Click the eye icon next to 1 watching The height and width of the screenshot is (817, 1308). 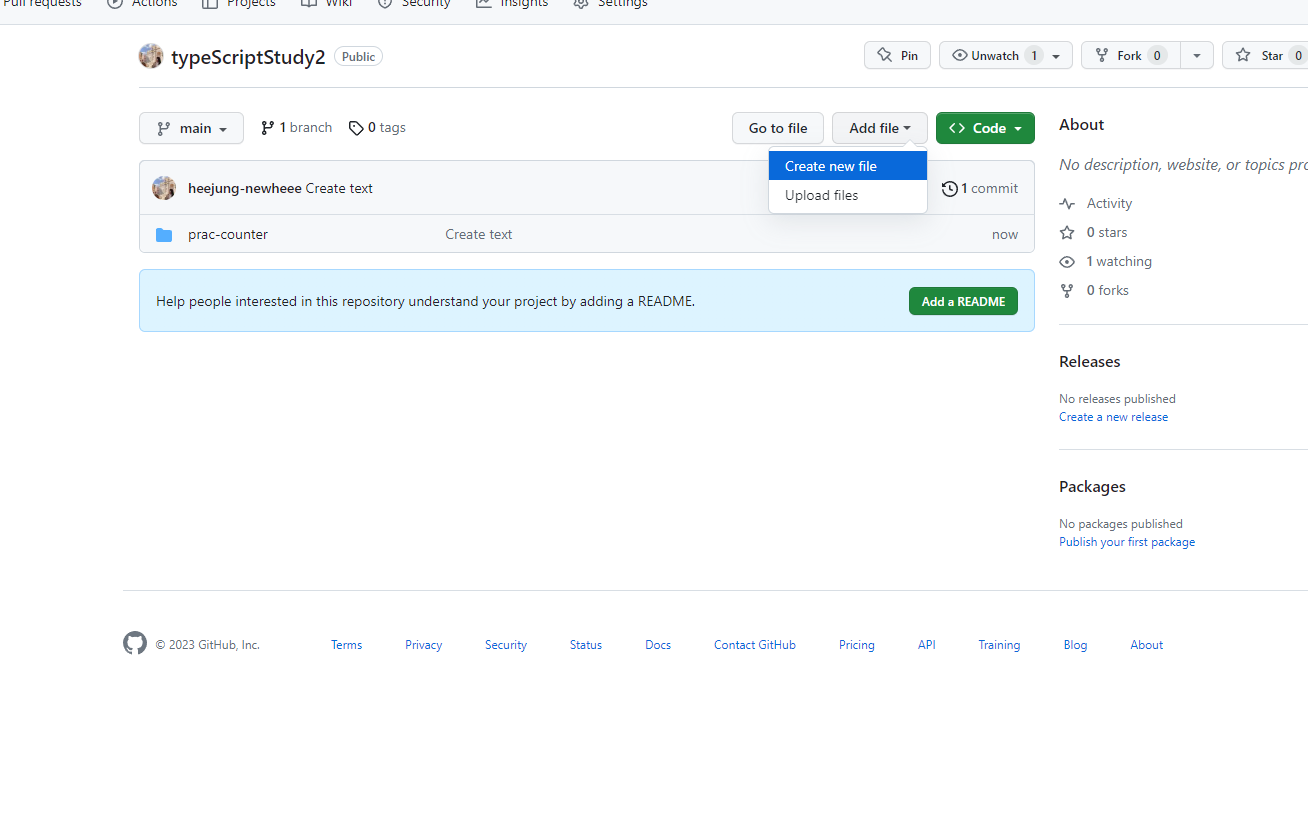click(1067, 261)
